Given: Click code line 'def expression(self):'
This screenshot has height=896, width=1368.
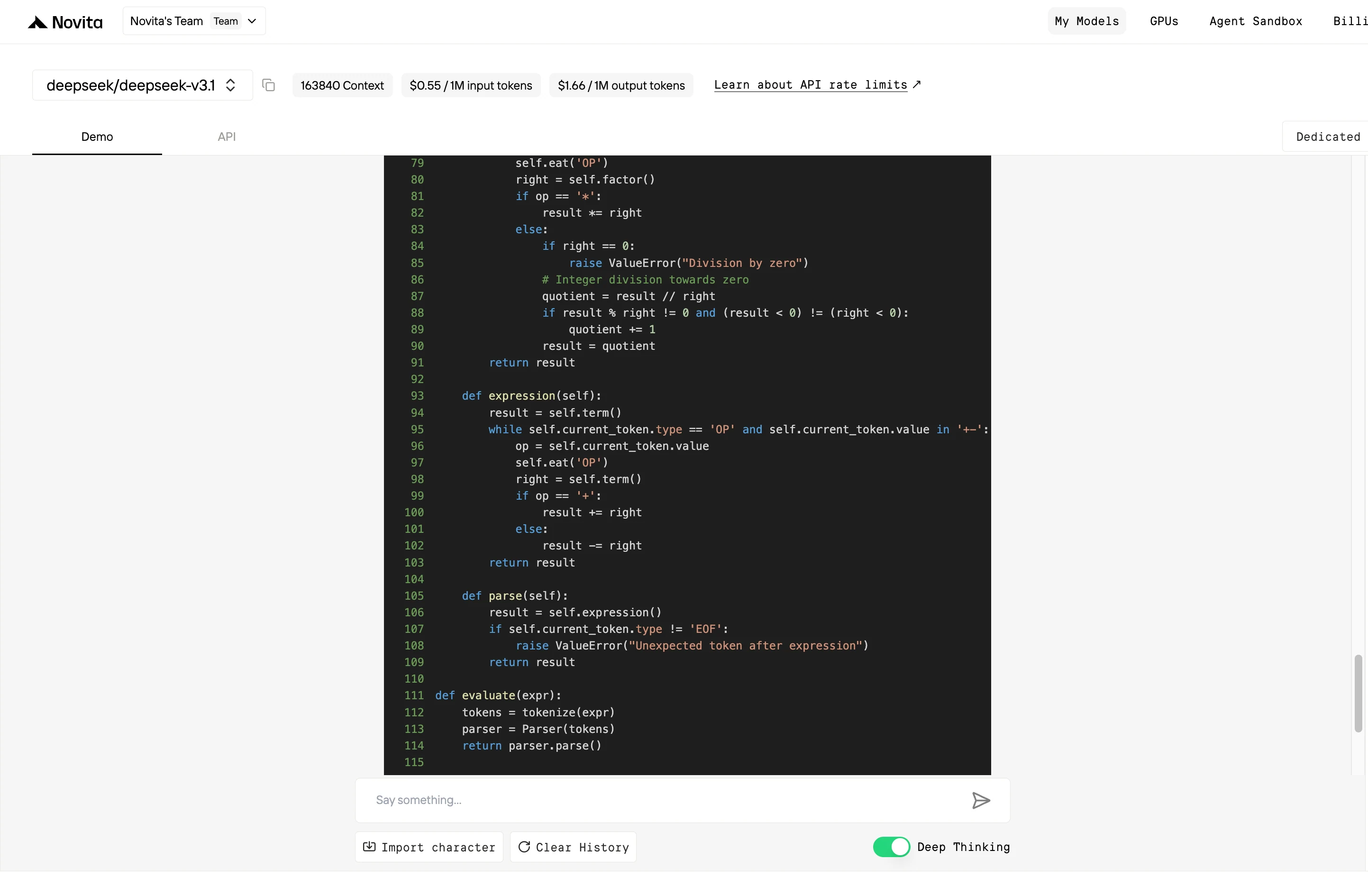Looking at the screenshot, I should pos(532,396).
